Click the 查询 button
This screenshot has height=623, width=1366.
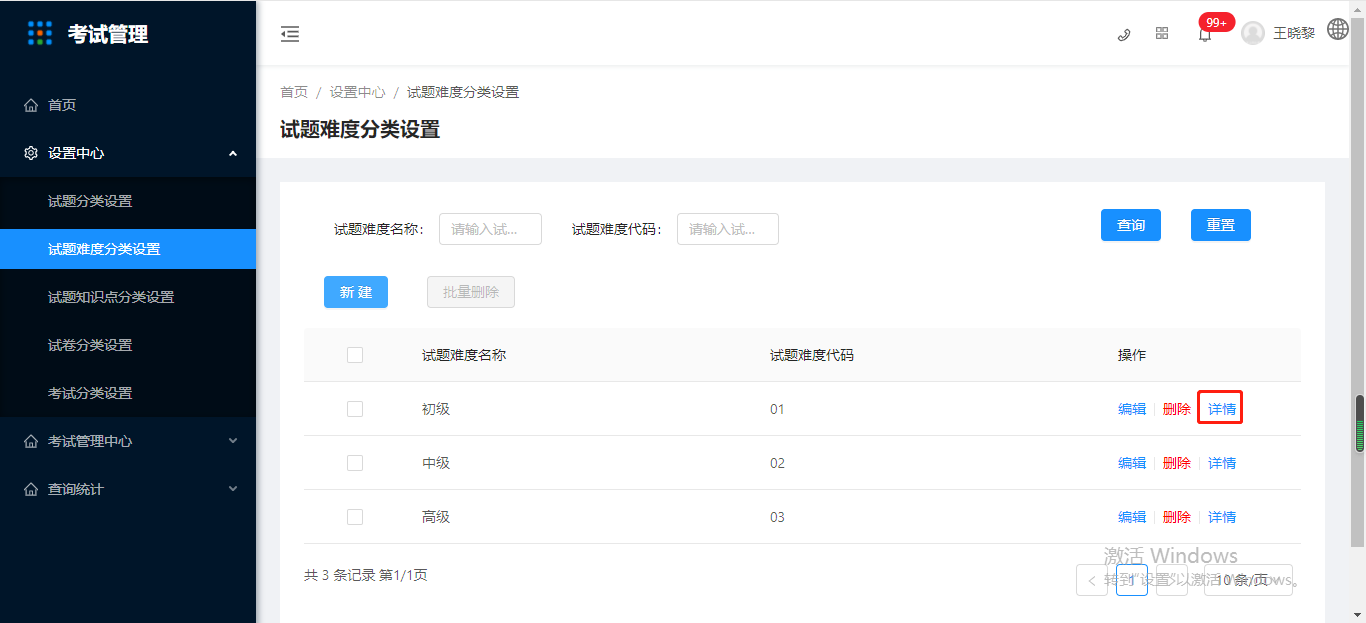1131,225
